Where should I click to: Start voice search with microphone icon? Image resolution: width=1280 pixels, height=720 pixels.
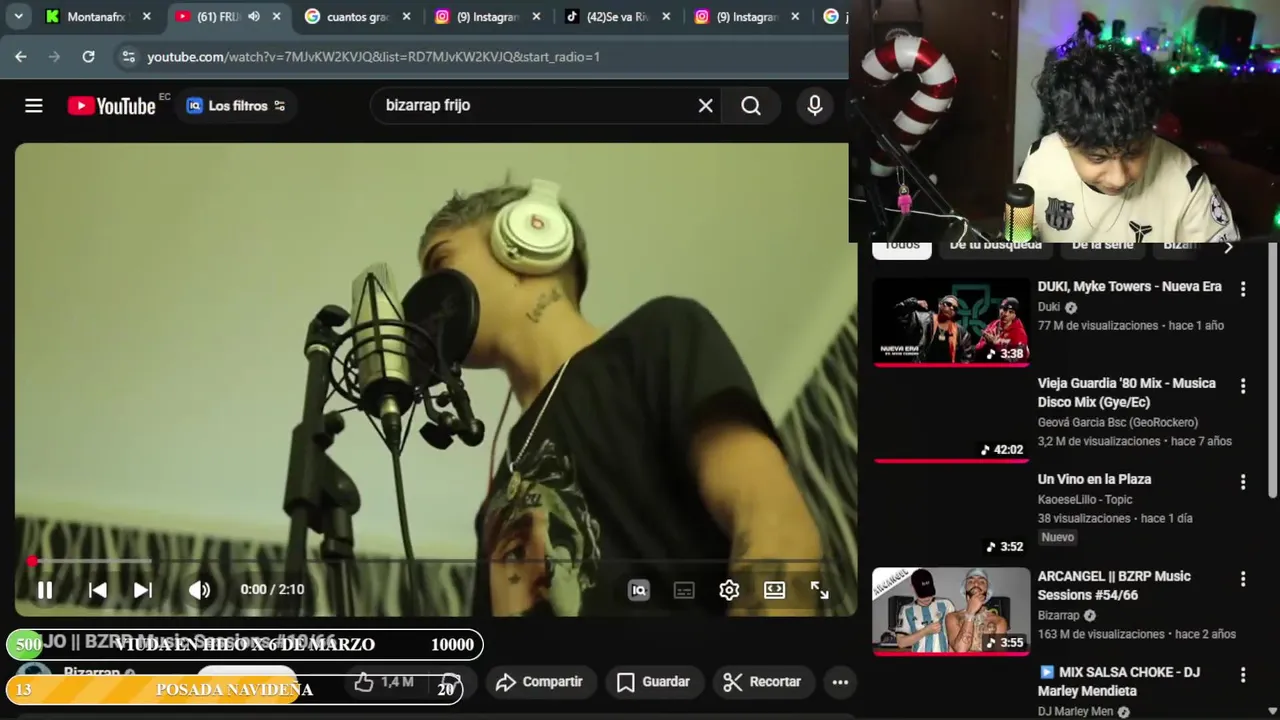pyautogui.click(x=815, y=105)
